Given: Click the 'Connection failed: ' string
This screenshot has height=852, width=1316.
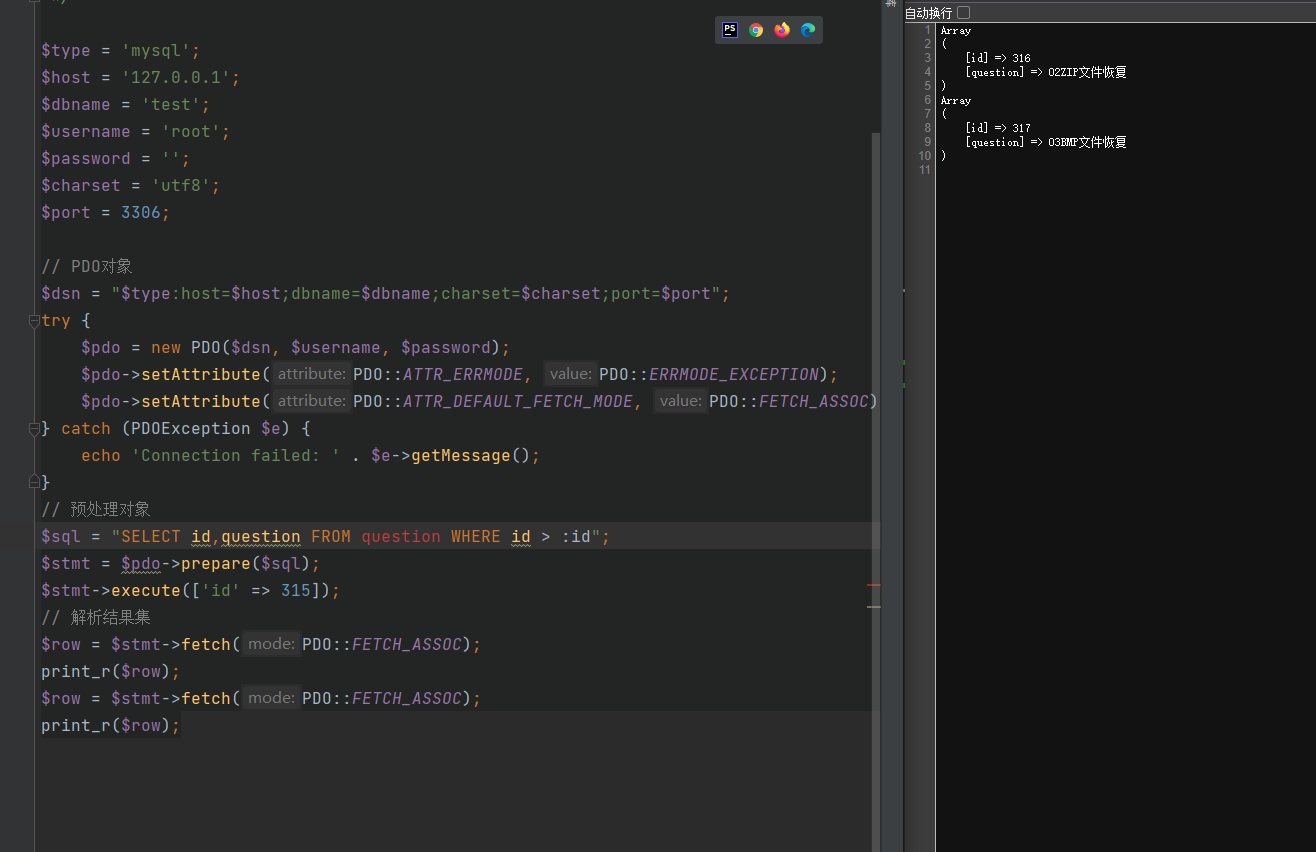Looking at the screenshot, I should point(236,455).
